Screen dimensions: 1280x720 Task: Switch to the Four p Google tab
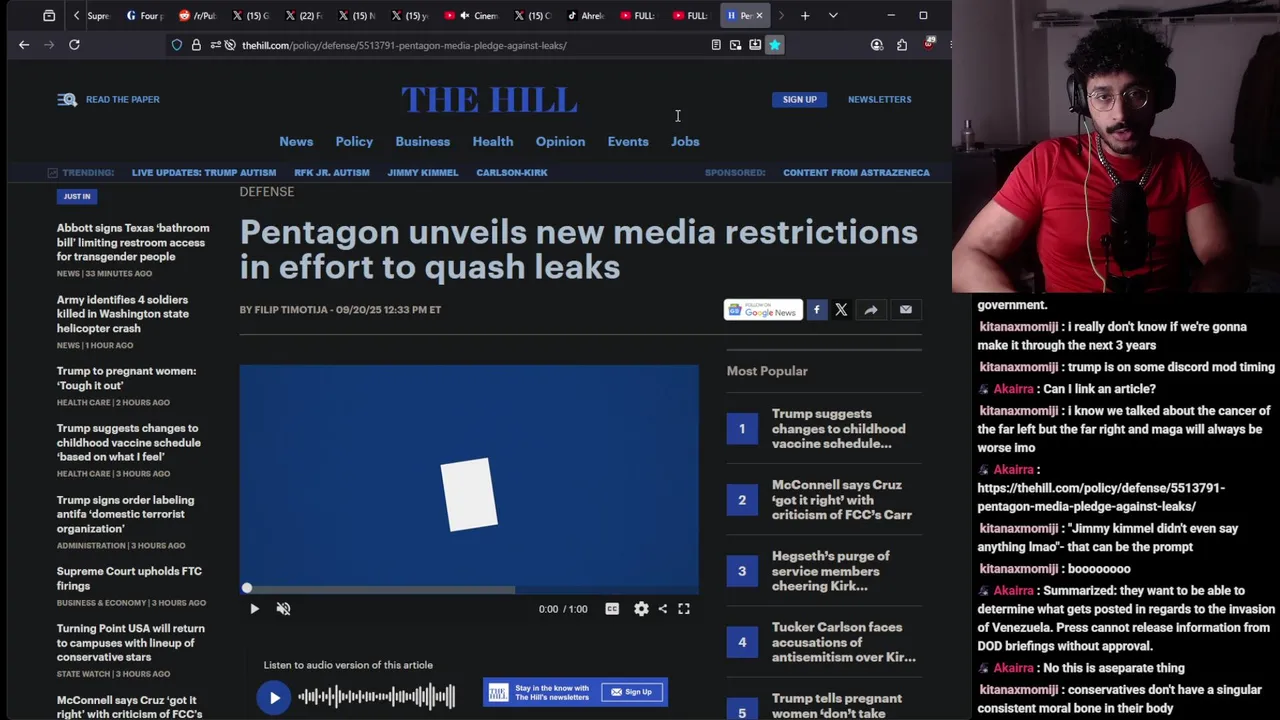144,15
